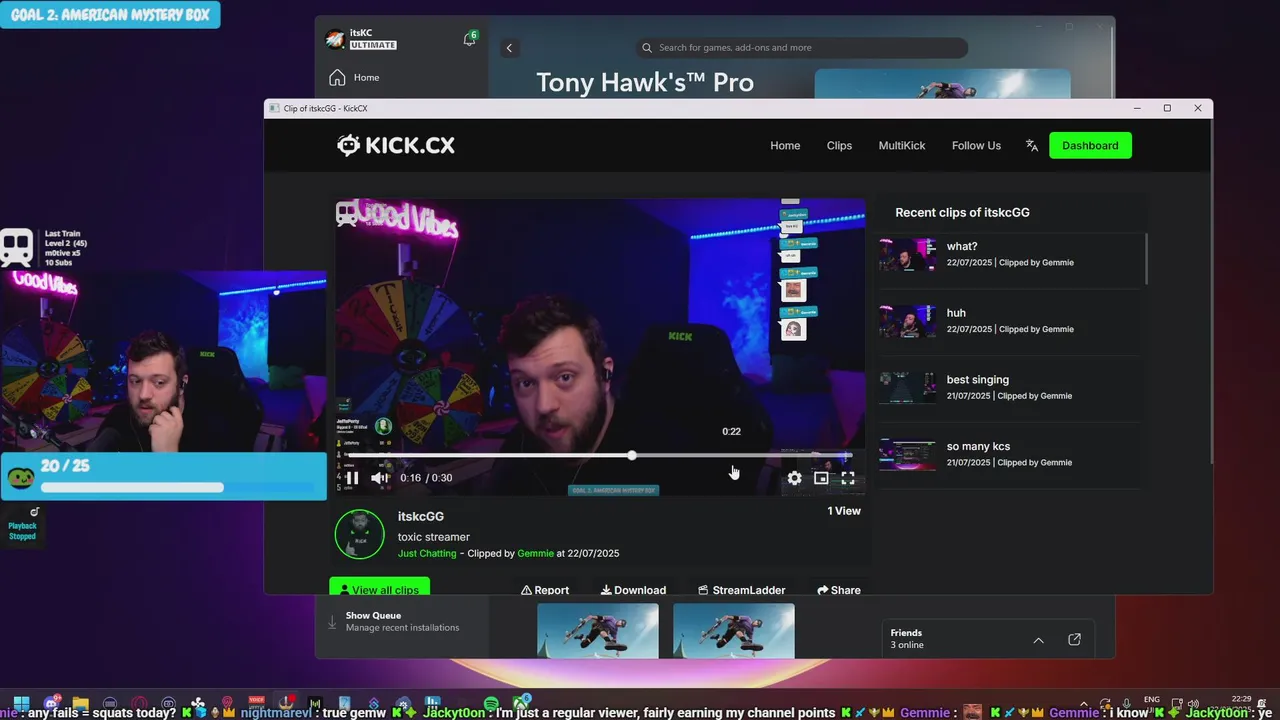The height and width of the screenshot is (720, 1280).
Task: Maximize the KickCX window
Action: (x=1167, y=108)
